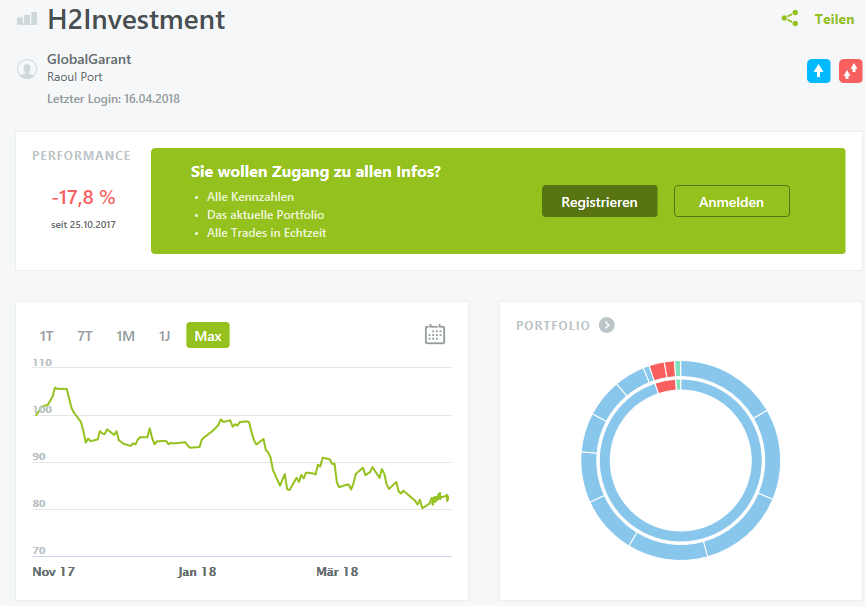Click the -17,8 % performance value
The height and width of the screenshot is (606, 865).
84,197
